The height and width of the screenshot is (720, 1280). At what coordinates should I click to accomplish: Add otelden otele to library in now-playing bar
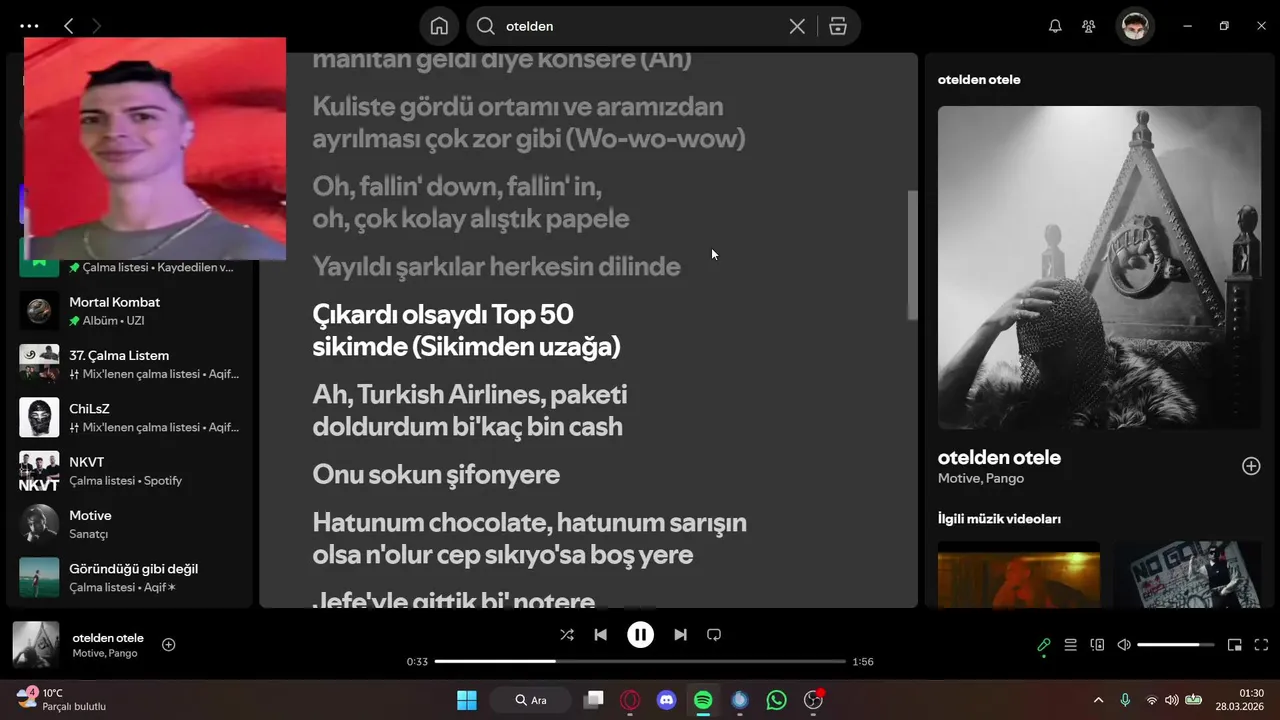coord(168,645)
